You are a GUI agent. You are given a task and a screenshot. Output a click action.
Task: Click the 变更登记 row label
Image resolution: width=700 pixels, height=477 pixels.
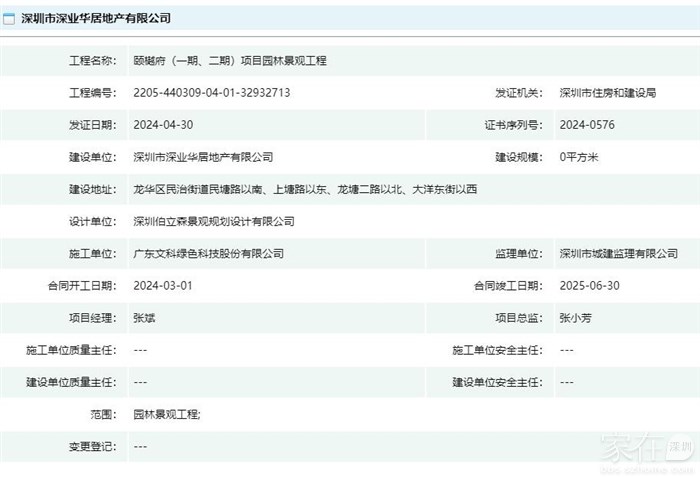92,445
